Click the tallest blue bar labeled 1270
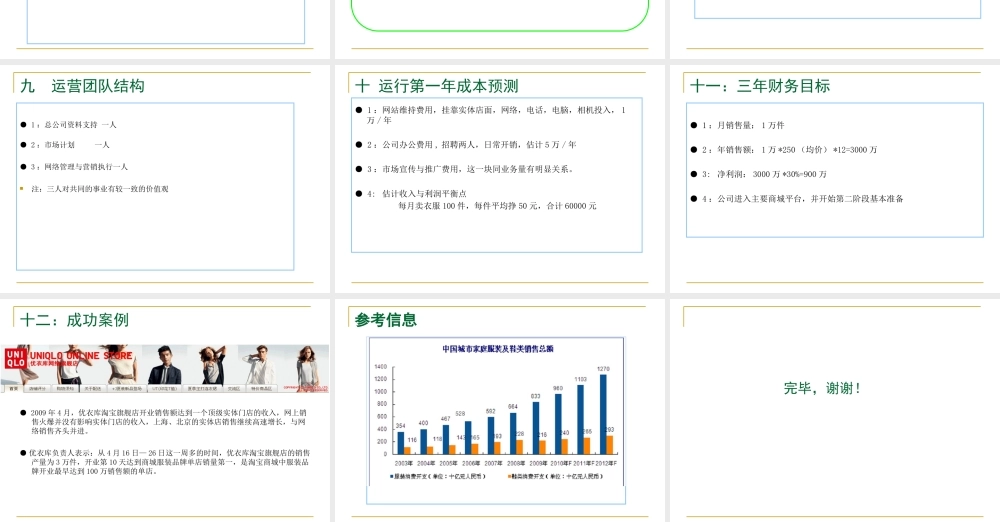Viewport: 1000px width, 522px height. click(x=603, y=414)
